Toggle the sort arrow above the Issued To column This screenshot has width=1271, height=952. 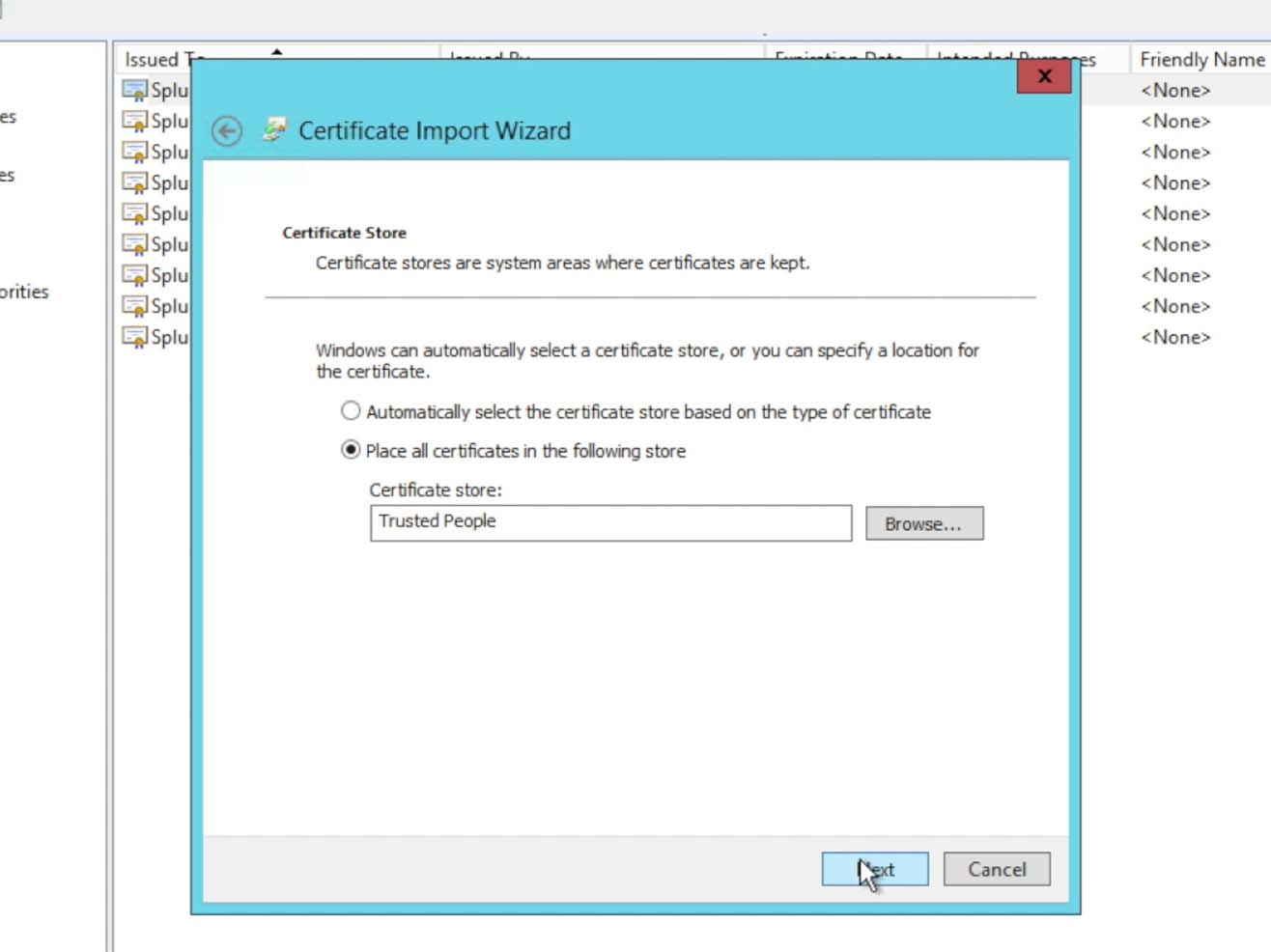click(x=277, y=51)
